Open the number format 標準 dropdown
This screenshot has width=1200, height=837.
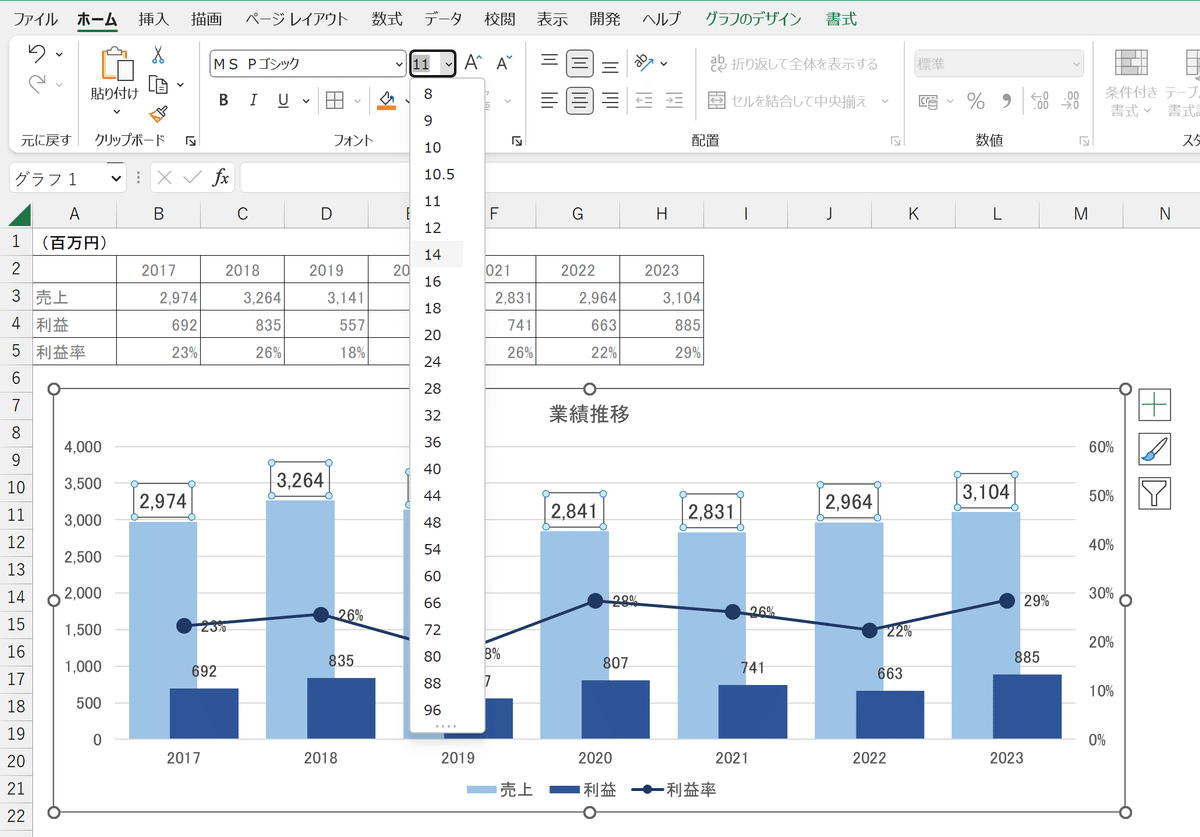[x=1077, y=64]
